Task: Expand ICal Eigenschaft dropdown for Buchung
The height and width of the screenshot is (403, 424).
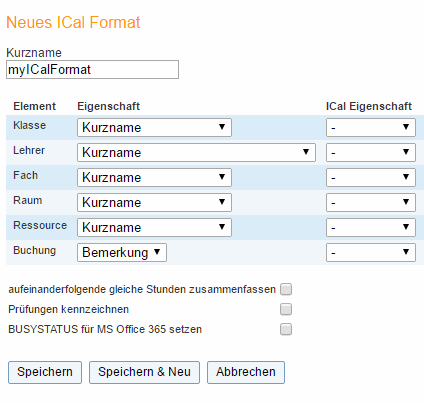Action: tap(371, 252)
